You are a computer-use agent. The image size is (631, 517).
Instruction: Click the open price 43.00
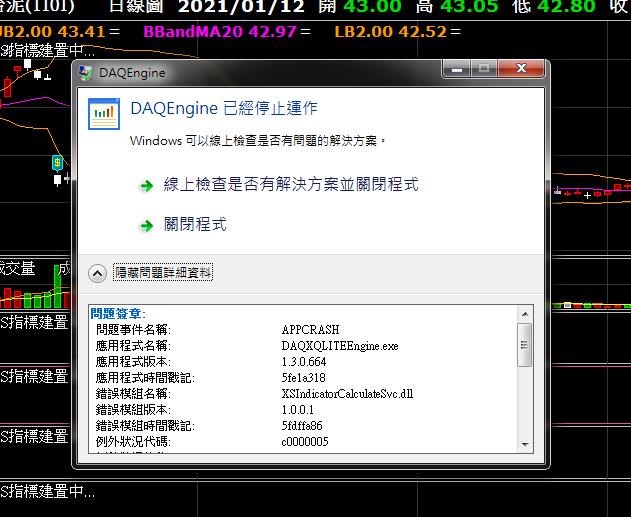coord(372,6)
